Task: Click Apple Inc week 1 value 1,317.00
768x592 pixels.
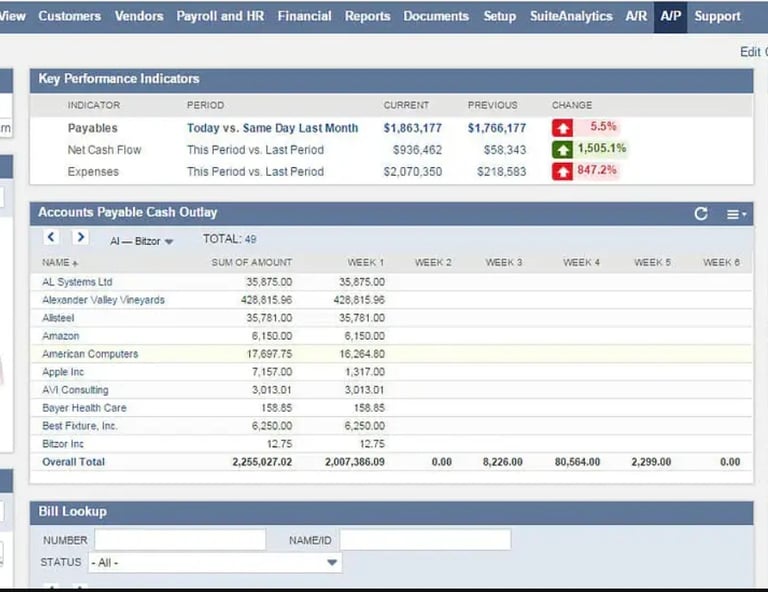Action: [365, 372]
